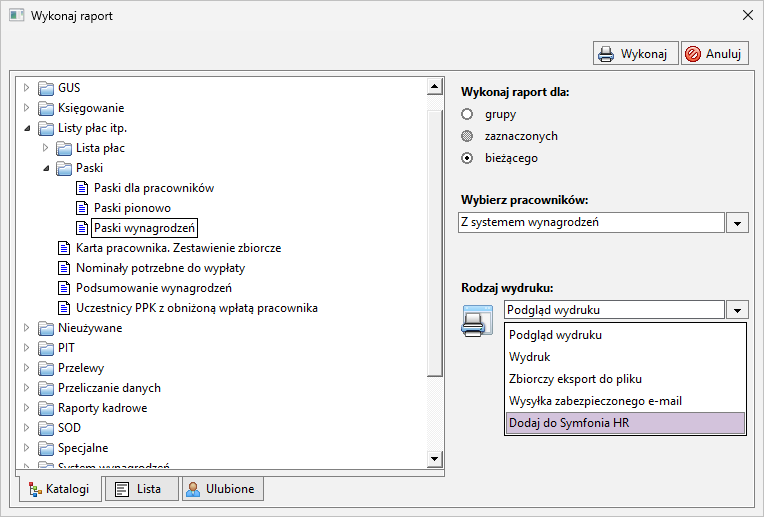Click the Przelewy folder icon
Screen dimensions: 764x517
point(46,368)
